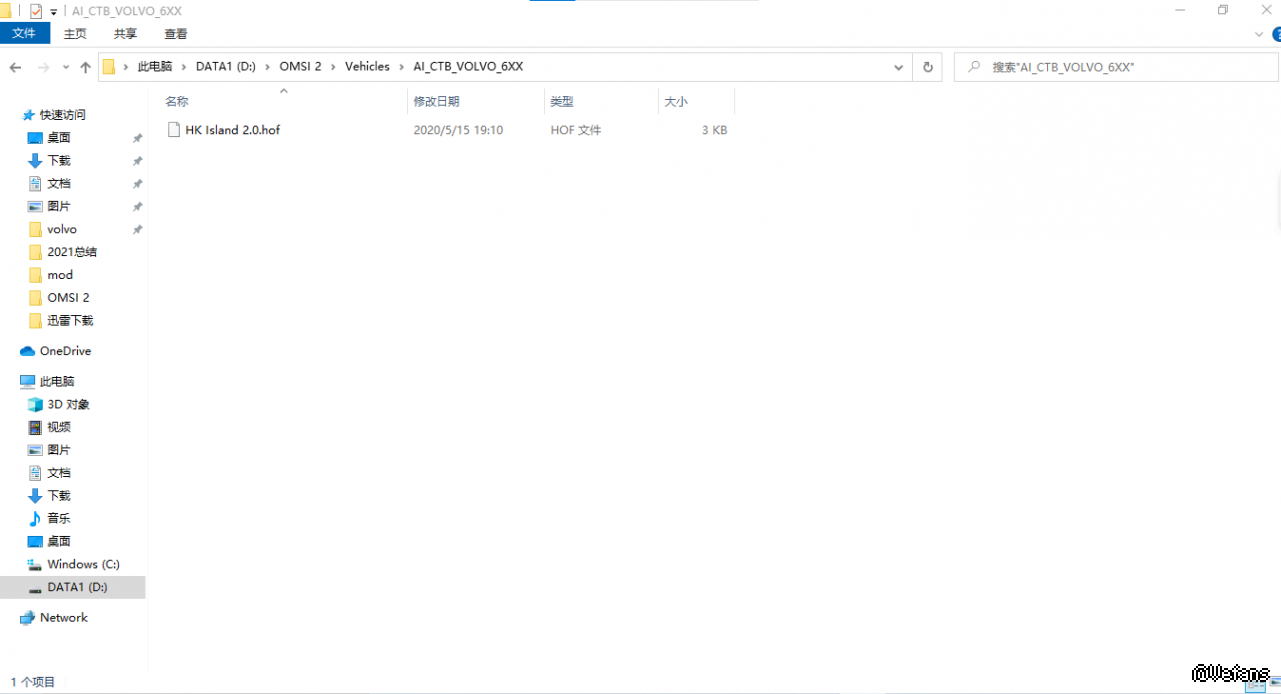The image size is (1281, 694).
Task: Click the Refresh button beside address bar
Action: tap(928, 67)
